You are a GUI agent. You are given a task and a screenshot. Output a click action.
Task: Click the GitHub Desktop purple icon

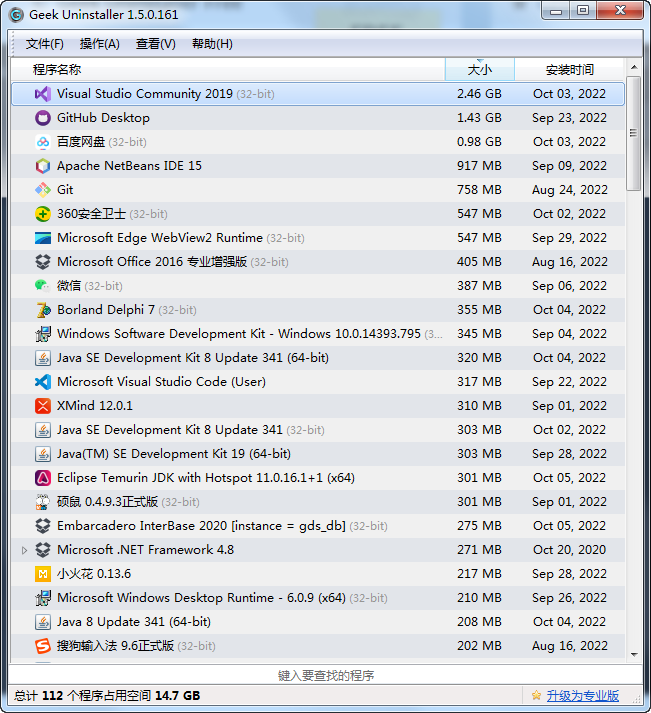pos(43,118)
